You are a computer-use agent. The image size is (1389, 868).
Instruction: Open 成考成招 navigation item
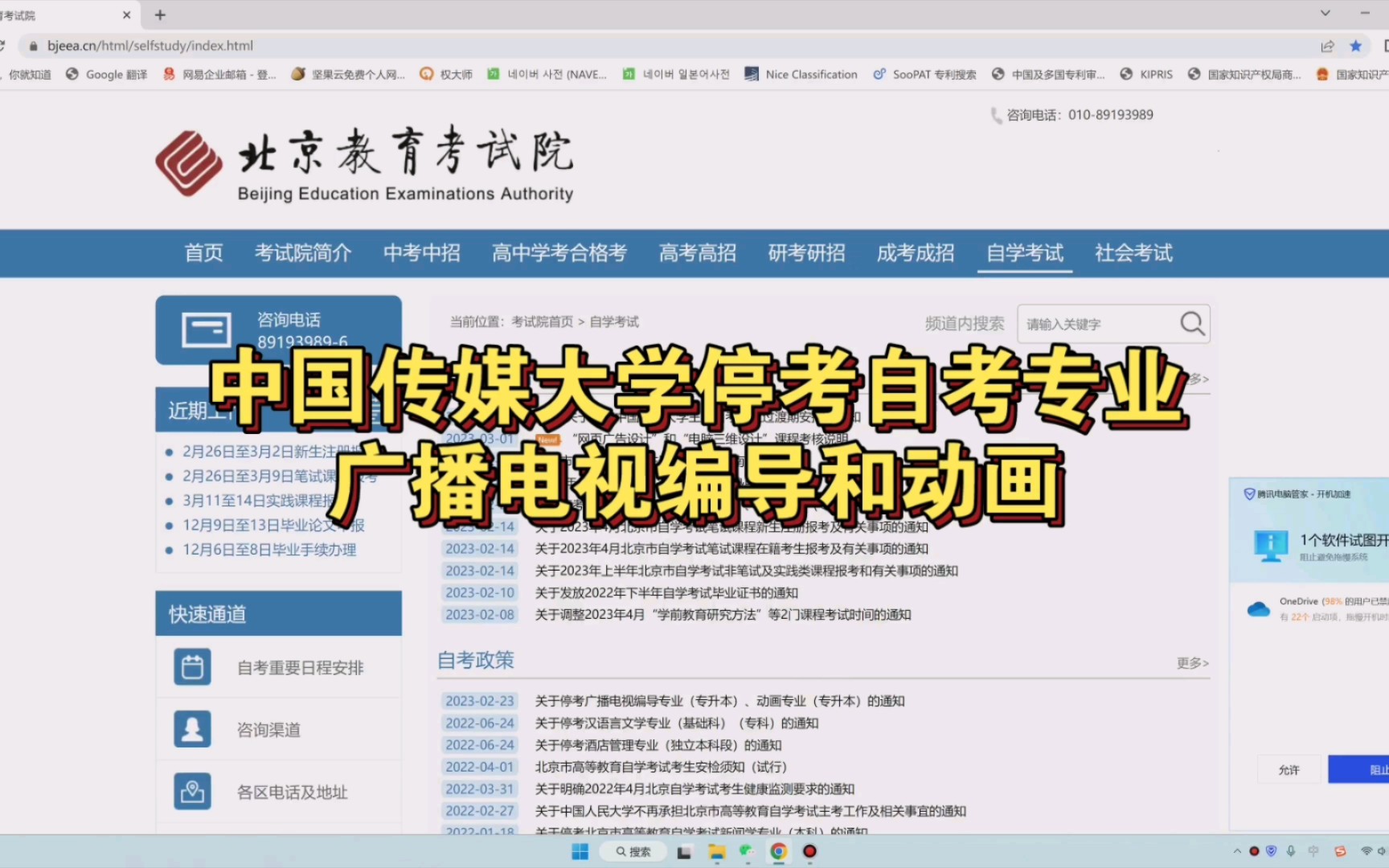click(916, 253)
